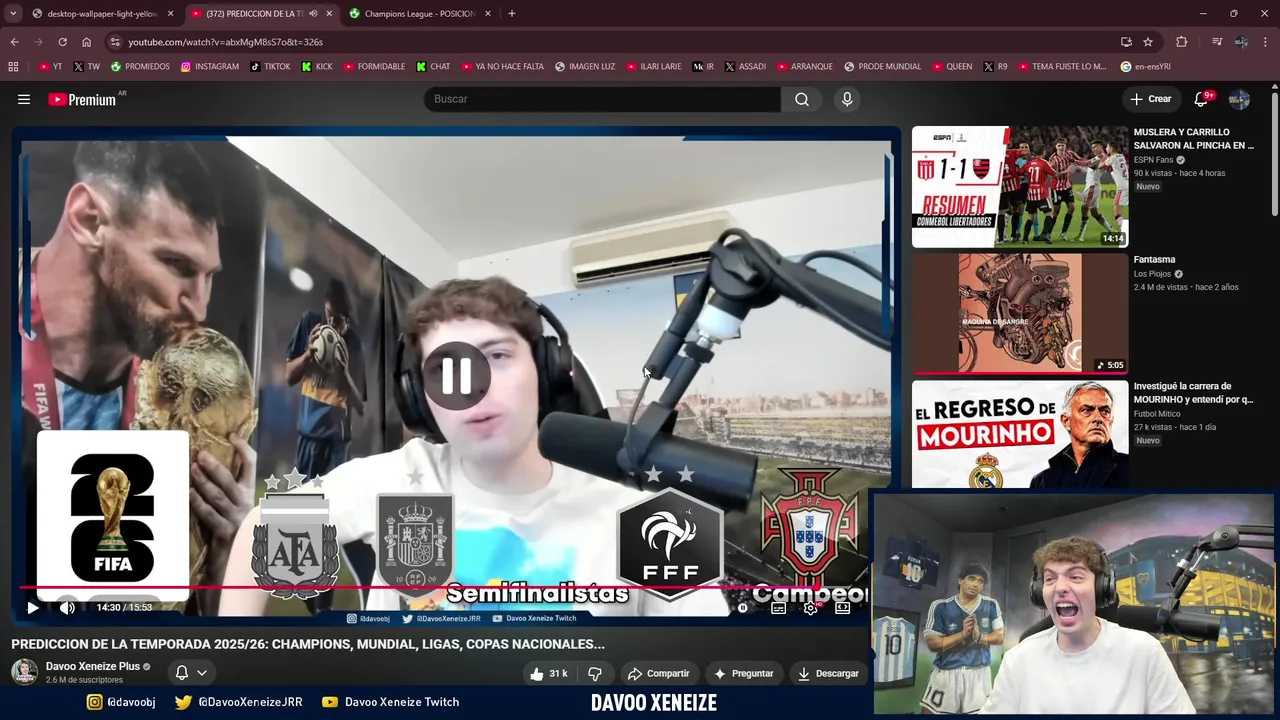
Task: Click the youtube.com address bar URL
Action: point(225,42)
